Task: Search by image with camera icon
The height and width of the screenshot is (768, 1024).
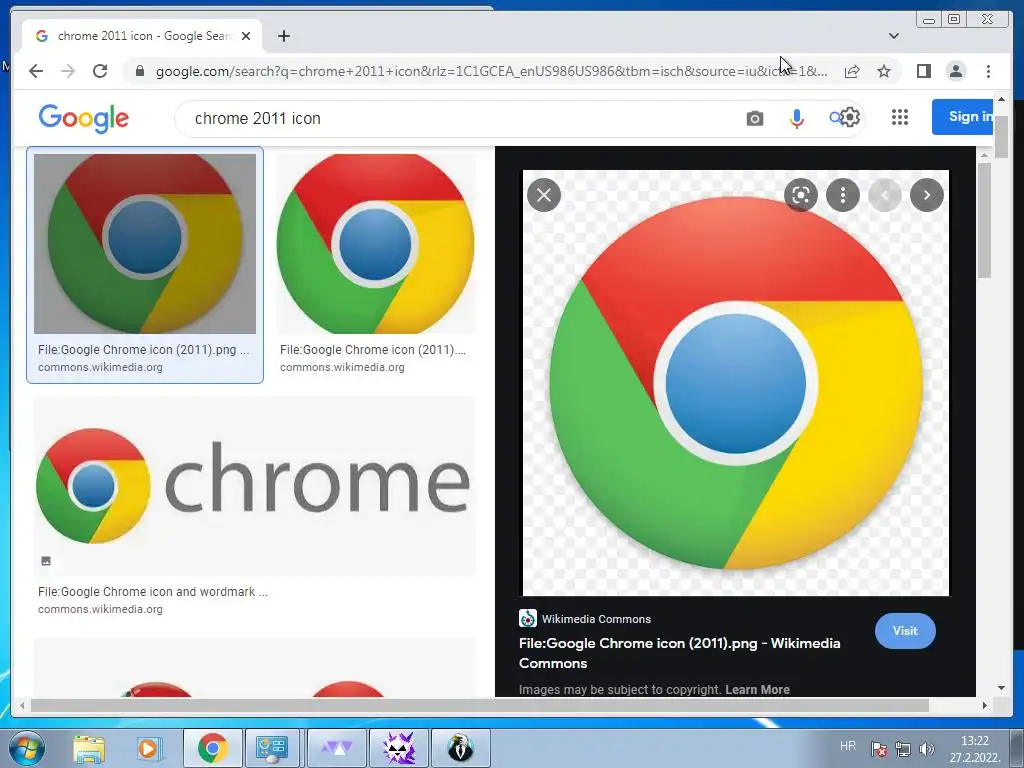Action: tap(754, 118)
